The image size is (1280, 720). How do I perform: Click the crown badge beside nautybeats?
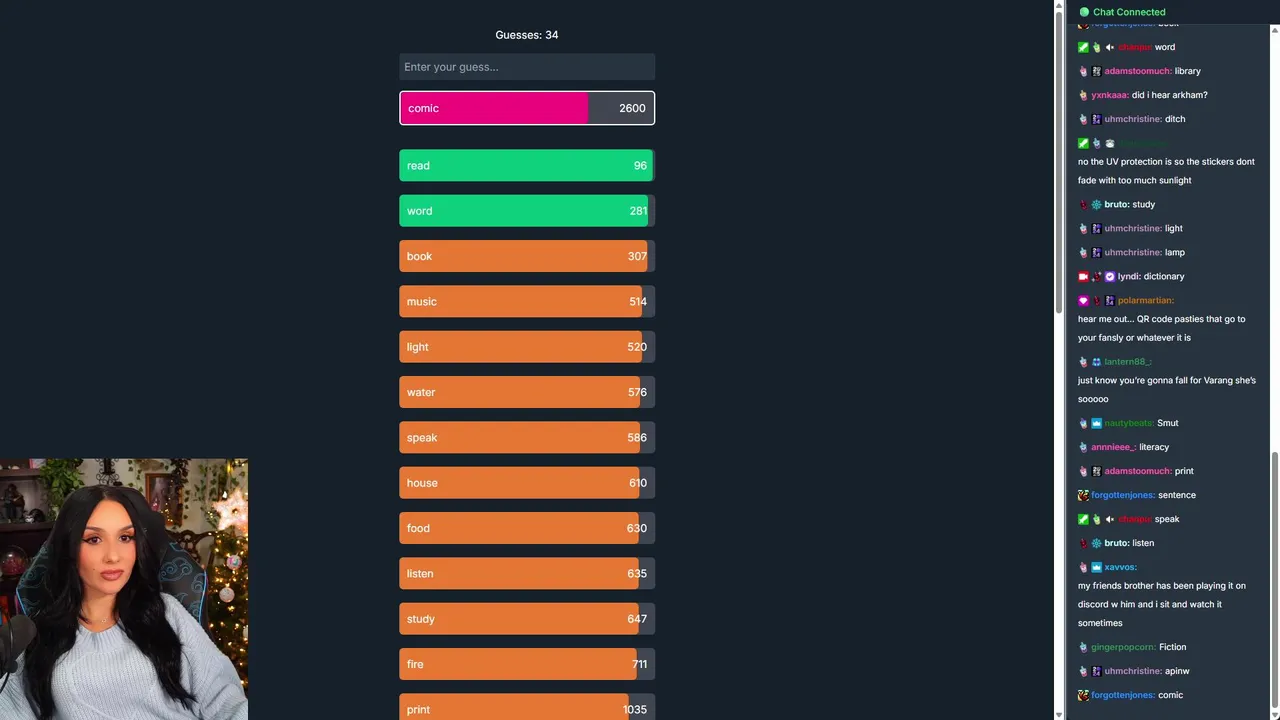pos(1096,424)
